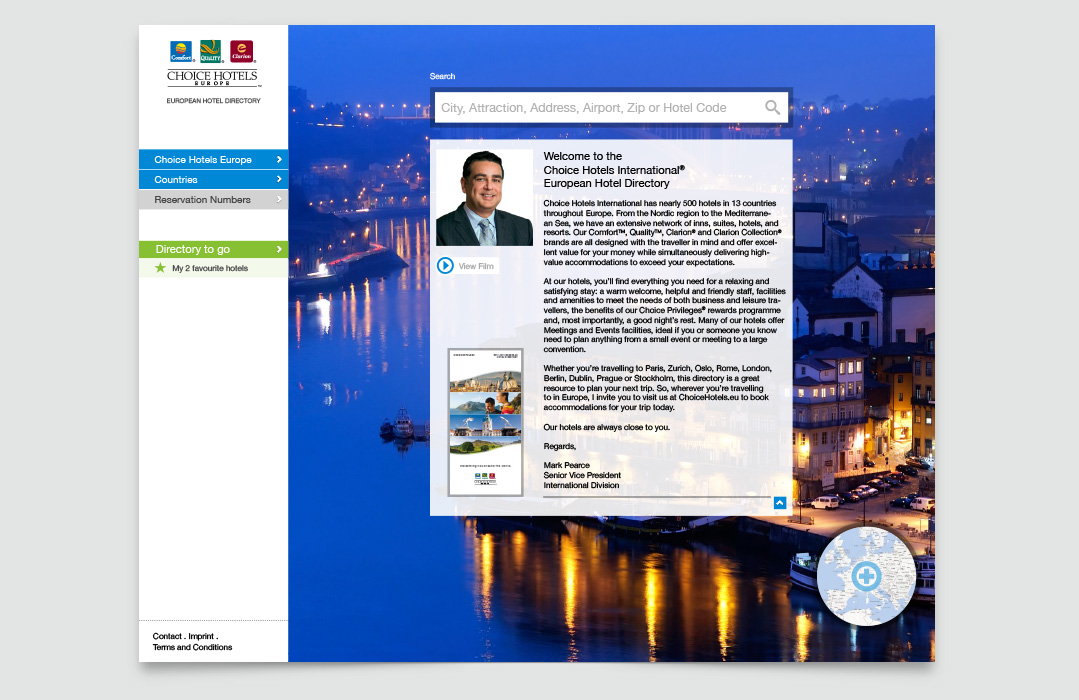Open the hotel directory brochure thumbnail
Viewport: 1079px width, 700px height.
[485, 422]
